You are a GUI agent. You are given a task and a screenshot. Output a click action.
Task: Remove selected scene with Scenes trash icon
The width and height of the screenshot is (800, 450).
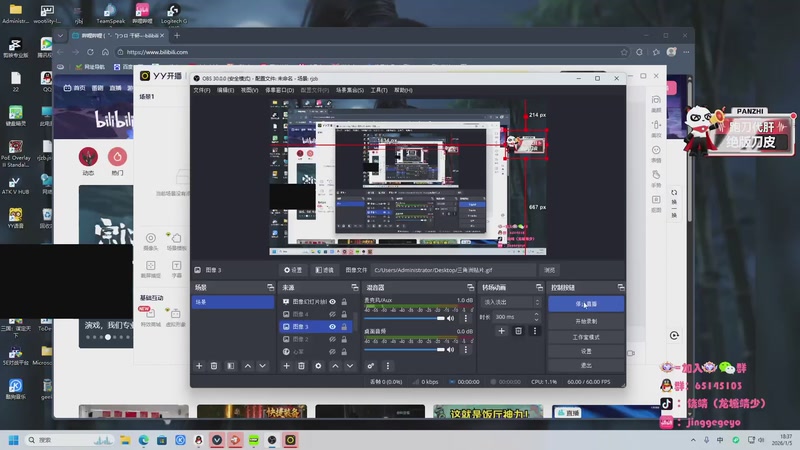214,366
